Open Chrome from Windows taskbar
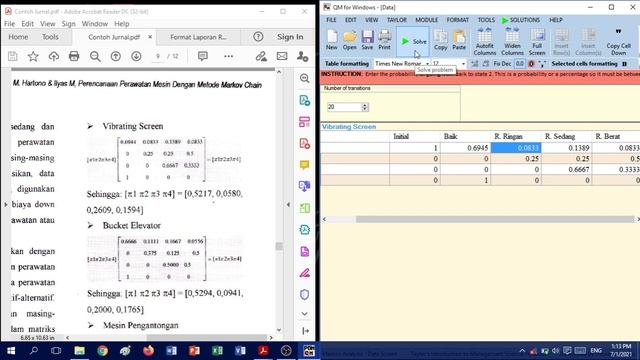The width and height of the screenshot is (640, 360). (x=102, y=351)
